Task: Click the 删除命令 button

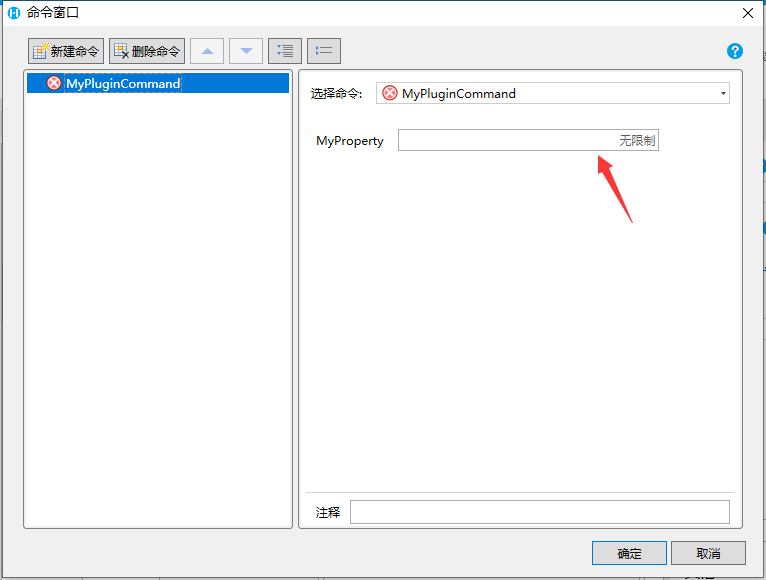Action: click(x=147, y=51)
